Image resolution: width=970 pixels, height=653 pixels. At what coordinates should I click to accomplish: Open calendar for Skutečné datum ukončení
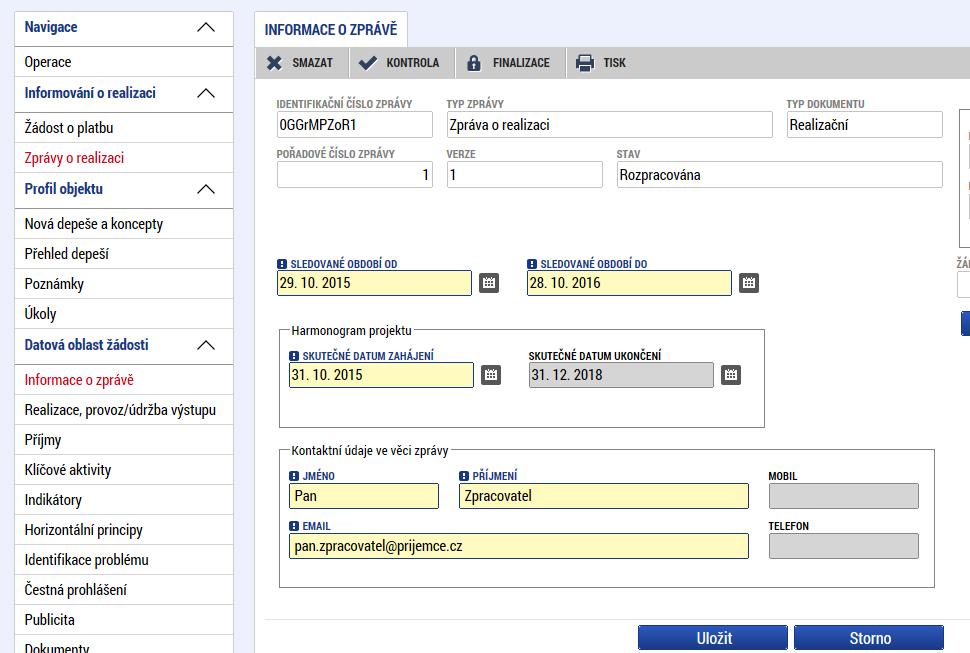731,375
